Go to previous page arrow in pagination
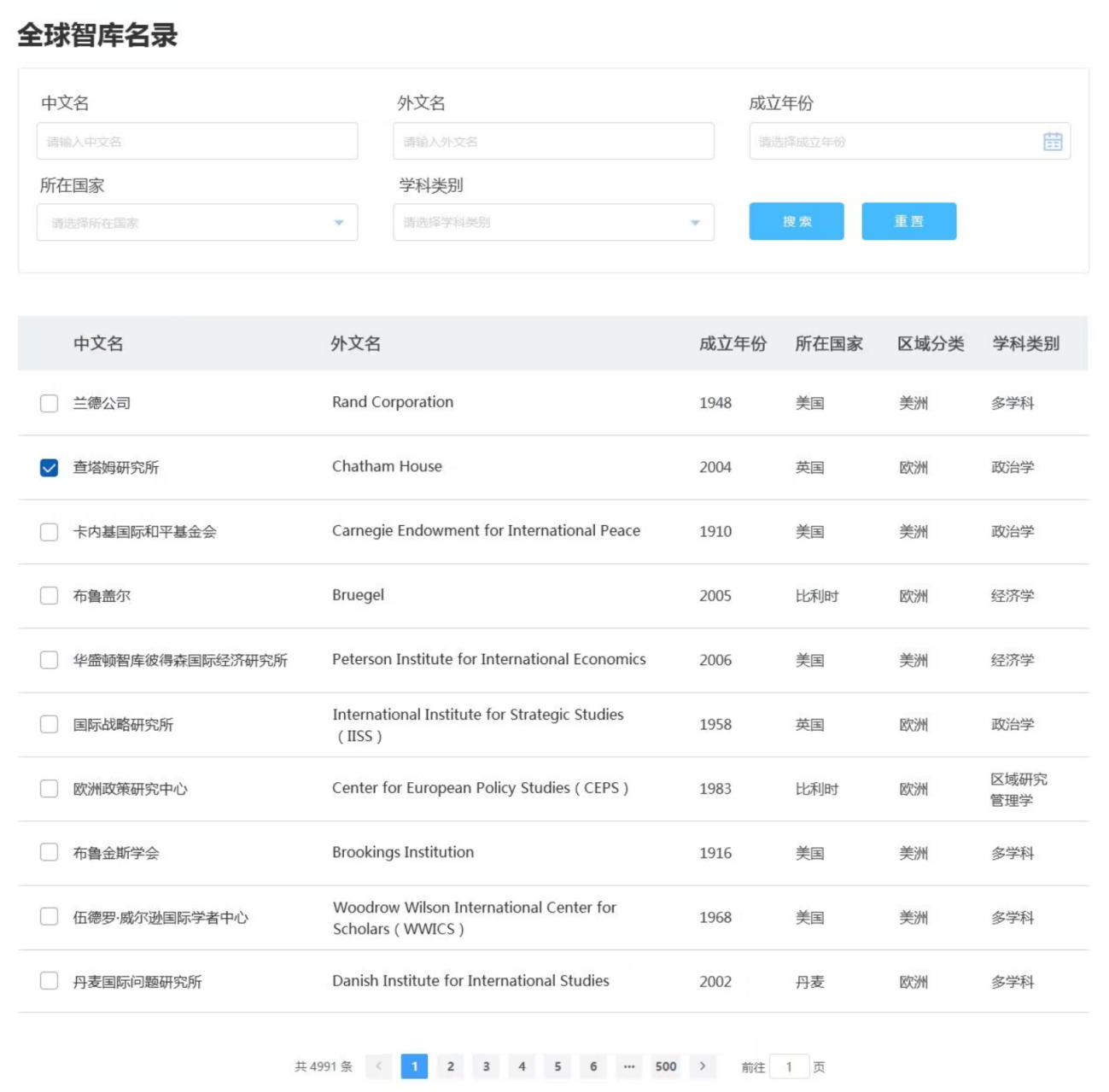This screenshot has height=1092, width=1109. (x=379, y=1066)
